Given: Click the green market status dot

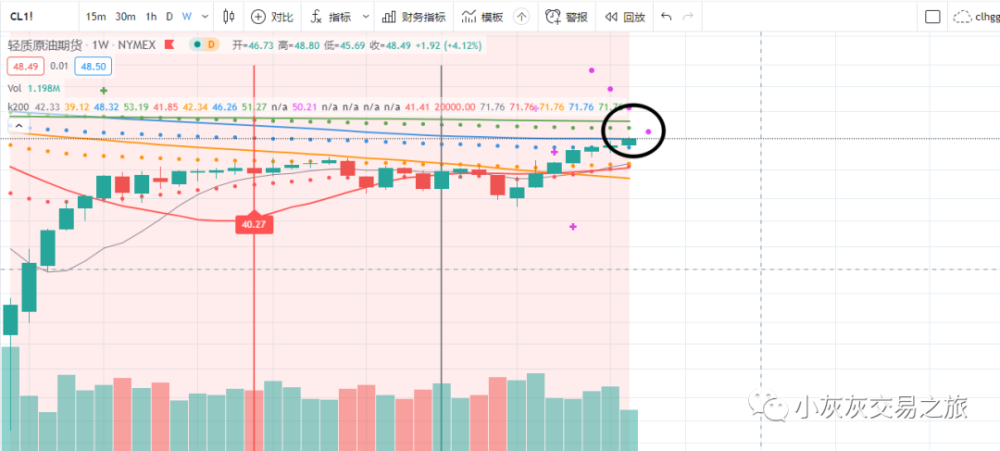Looking at the screenshot, I should point(198,45).
